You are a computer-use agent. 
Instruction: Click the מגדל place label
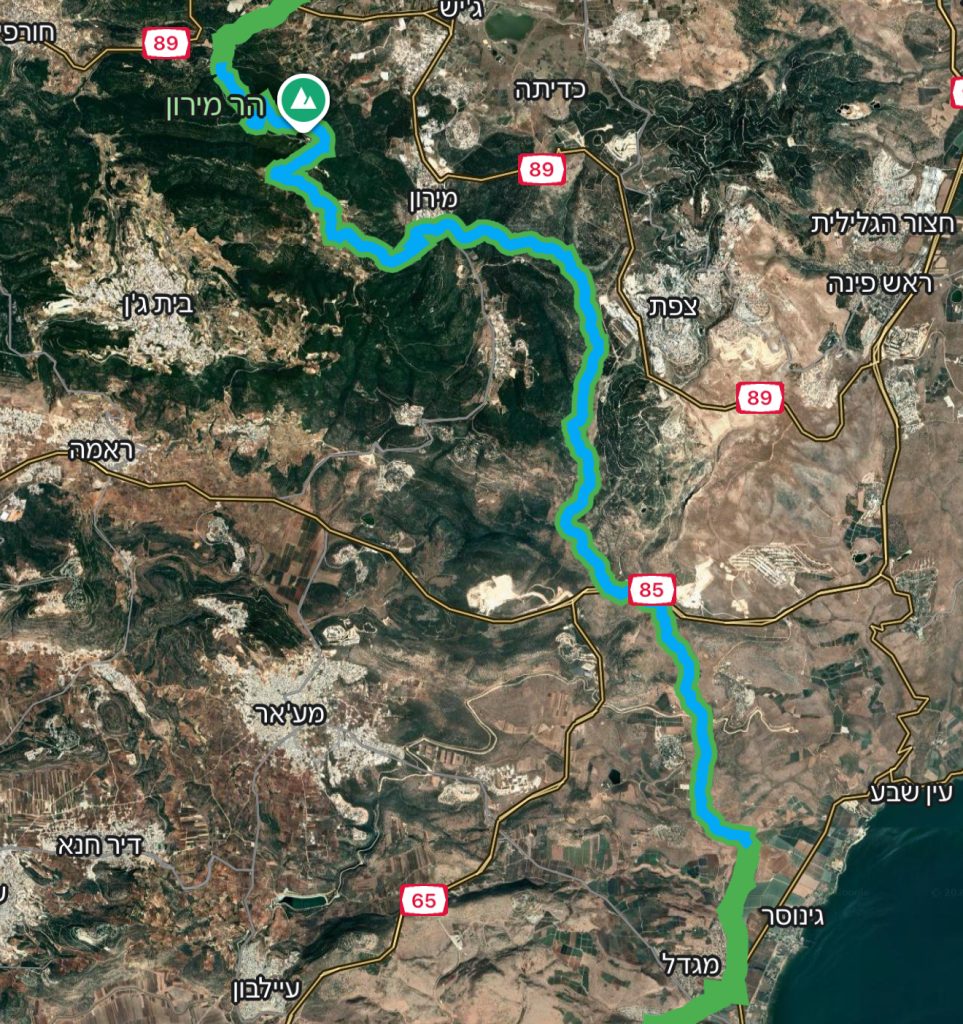click(691, 964)
